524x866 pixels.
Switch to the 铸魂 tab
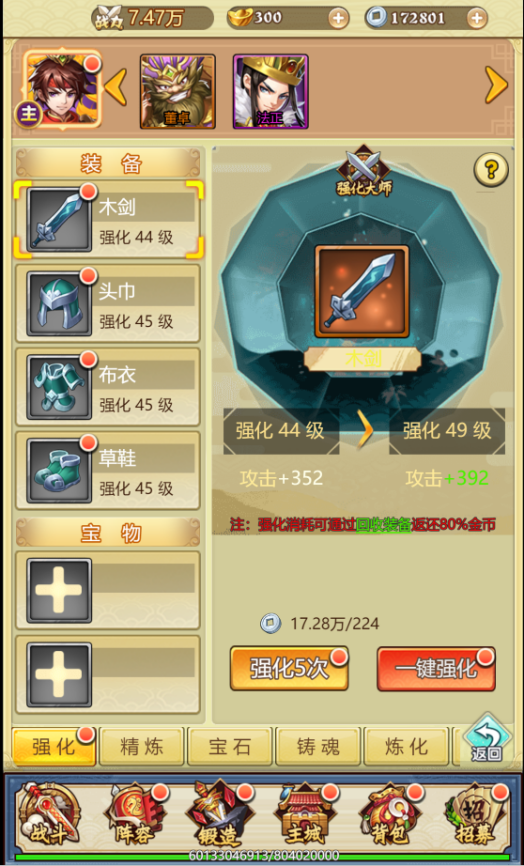[x=318, y=747]
